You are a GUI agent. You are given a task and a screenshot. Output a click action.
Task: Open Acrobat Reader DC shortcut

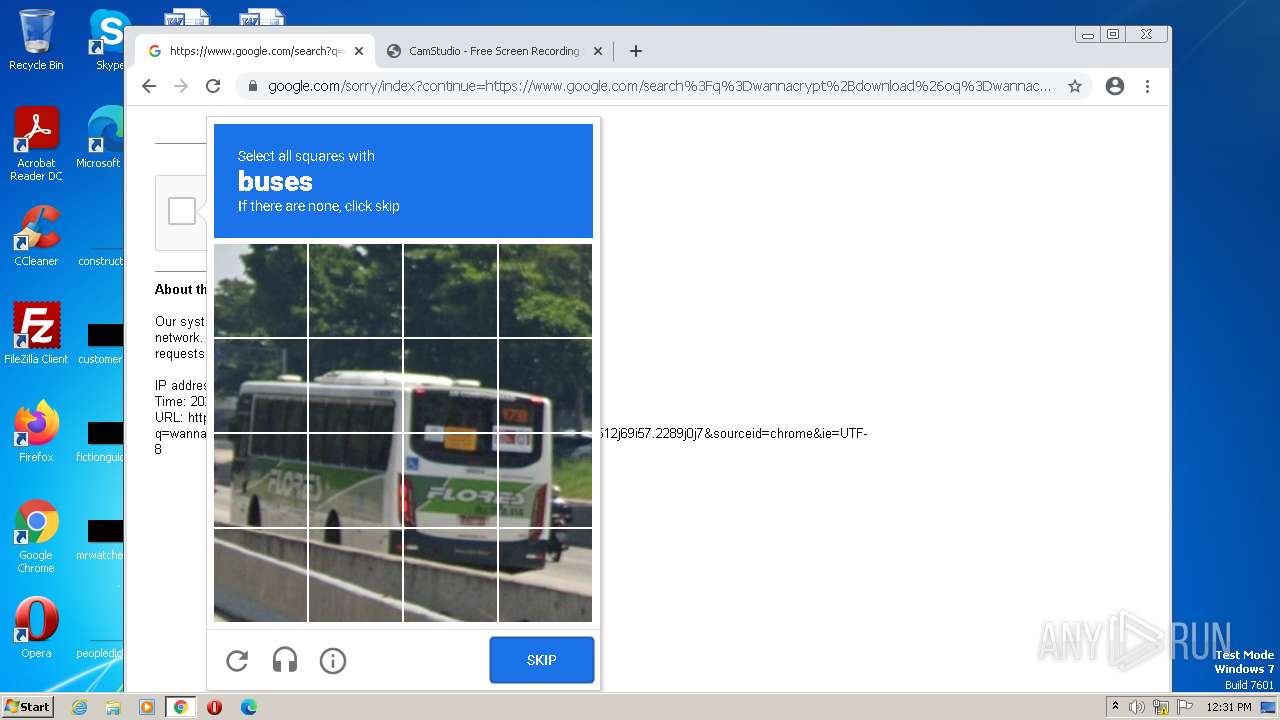[x=36, y=144]
